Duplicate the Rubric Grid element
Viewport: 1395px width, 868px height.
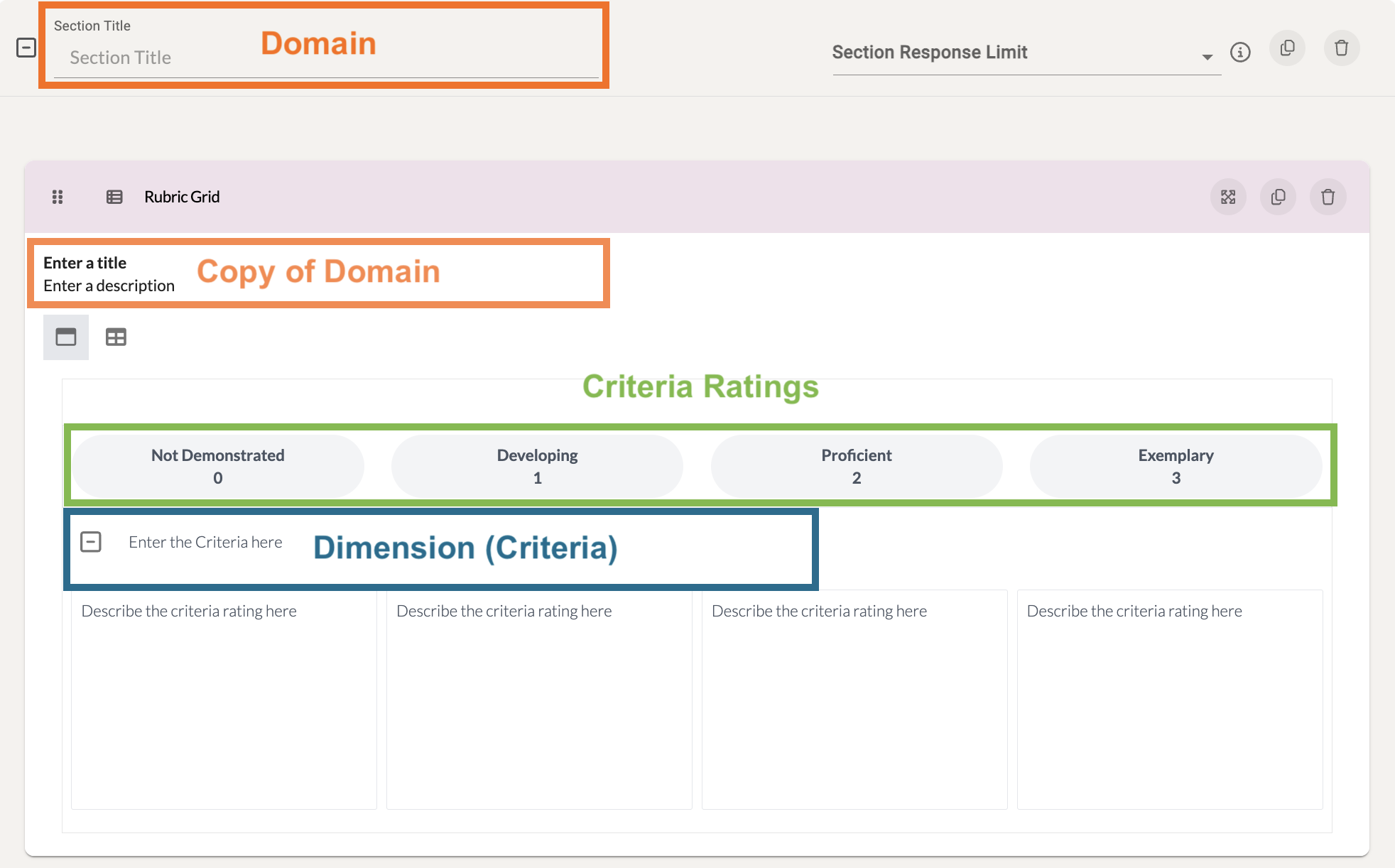[1278, 197]
